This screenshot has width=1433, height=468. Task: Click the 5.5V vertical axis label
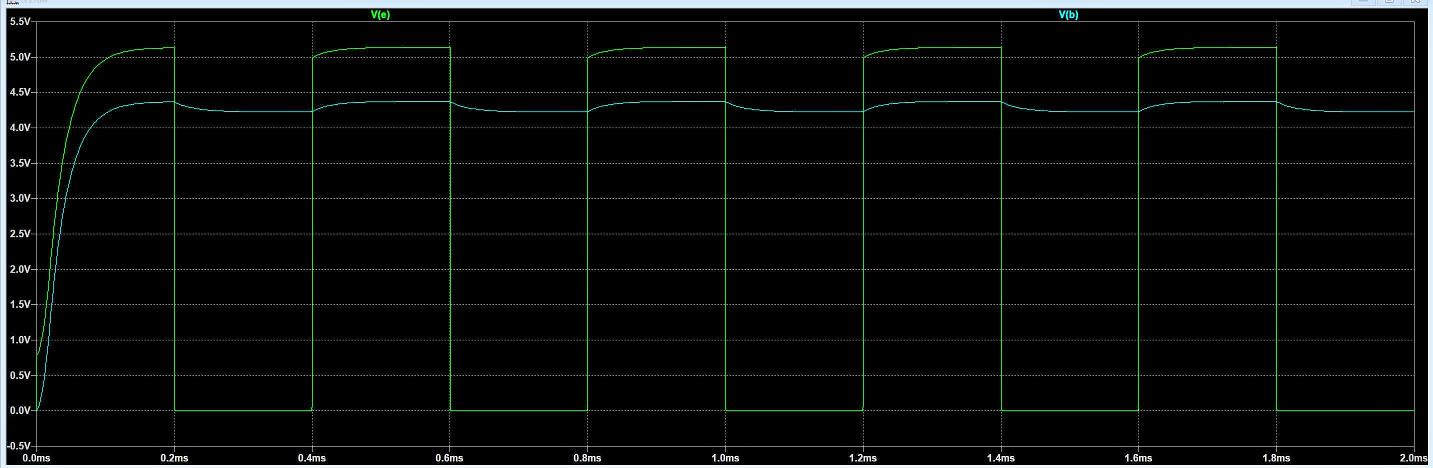coord(17,22)
